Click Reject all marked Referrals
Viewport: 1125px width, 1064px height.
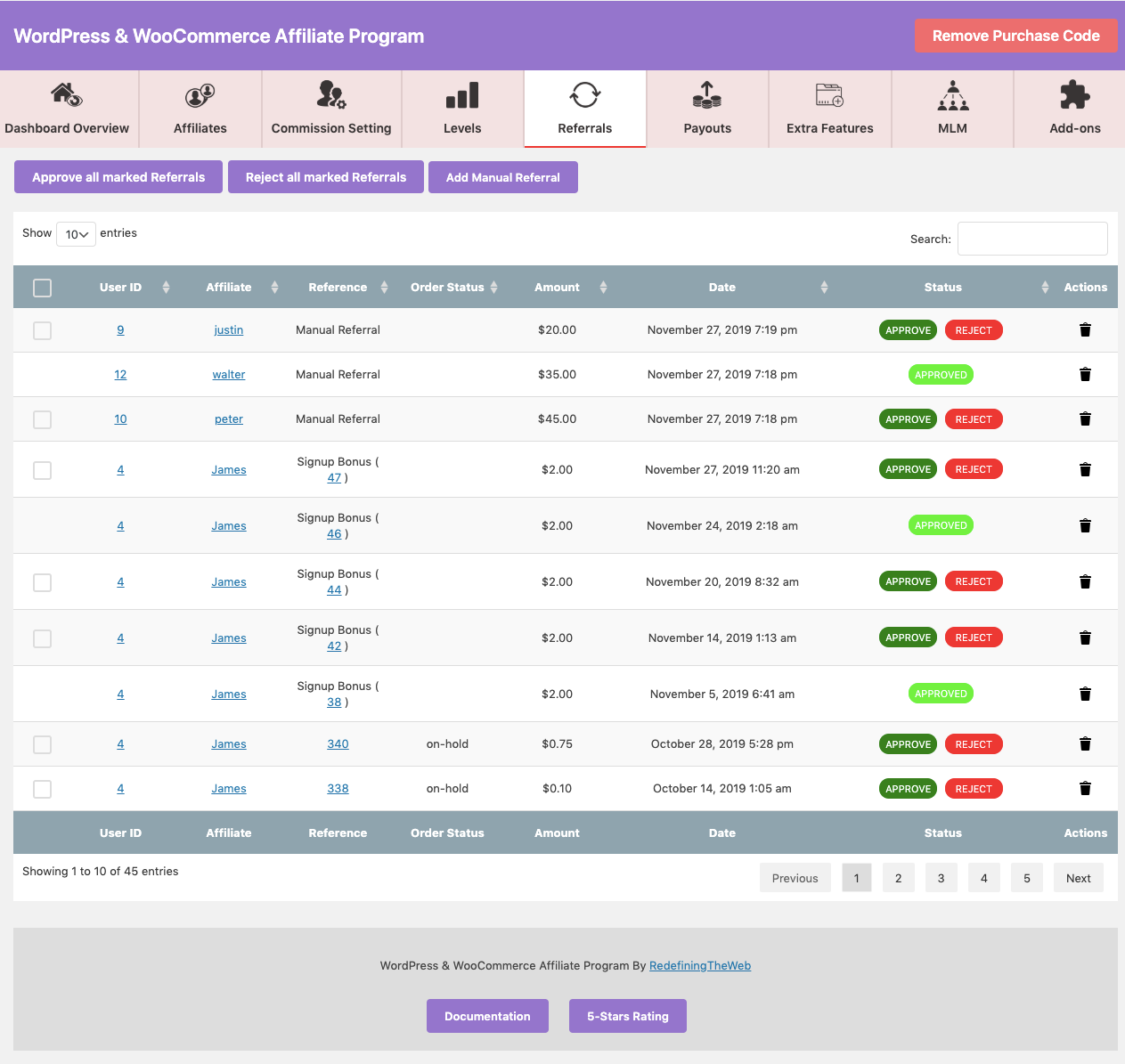coord(326,177)
